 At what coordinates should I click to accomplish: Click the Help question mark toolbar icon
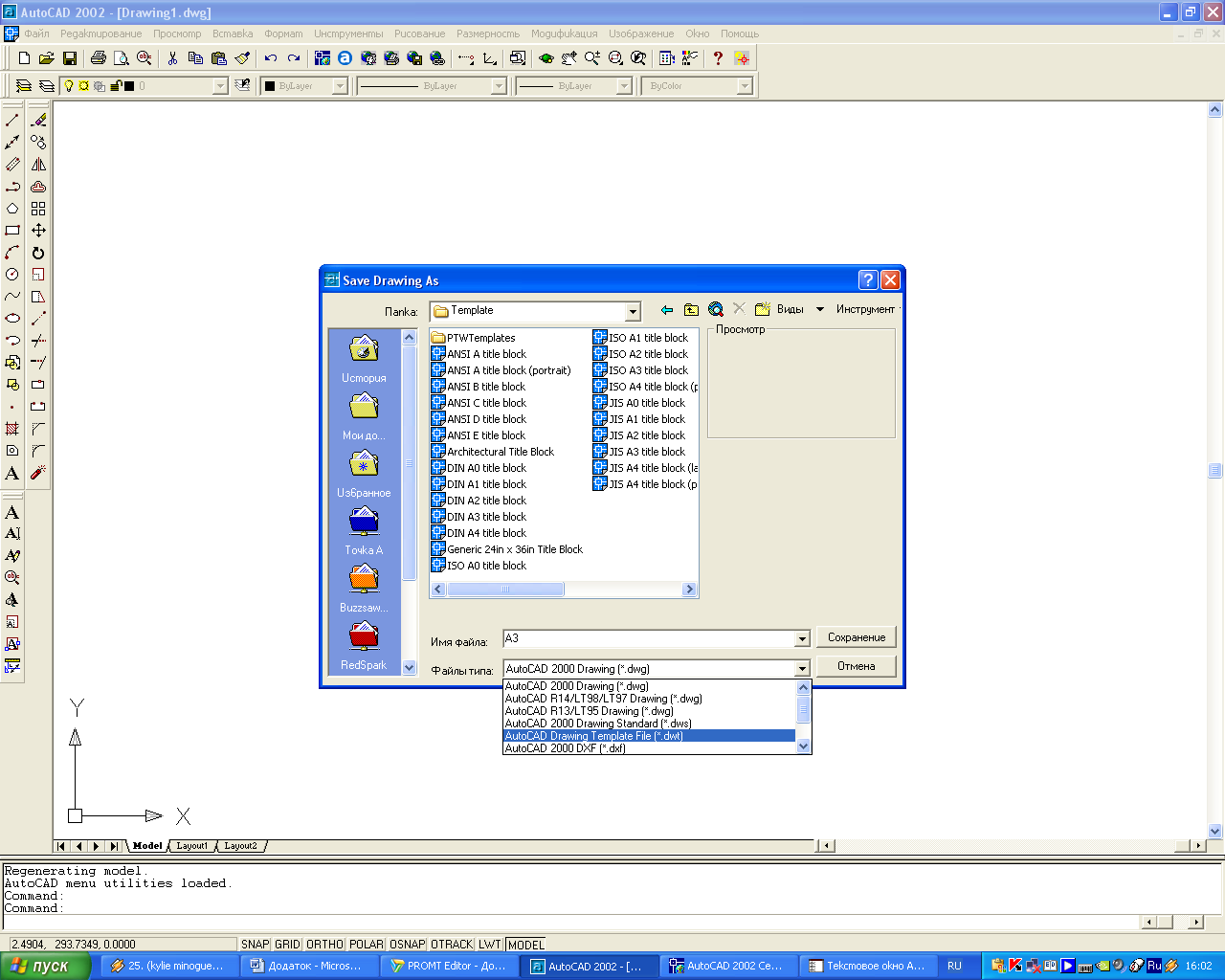718,58
